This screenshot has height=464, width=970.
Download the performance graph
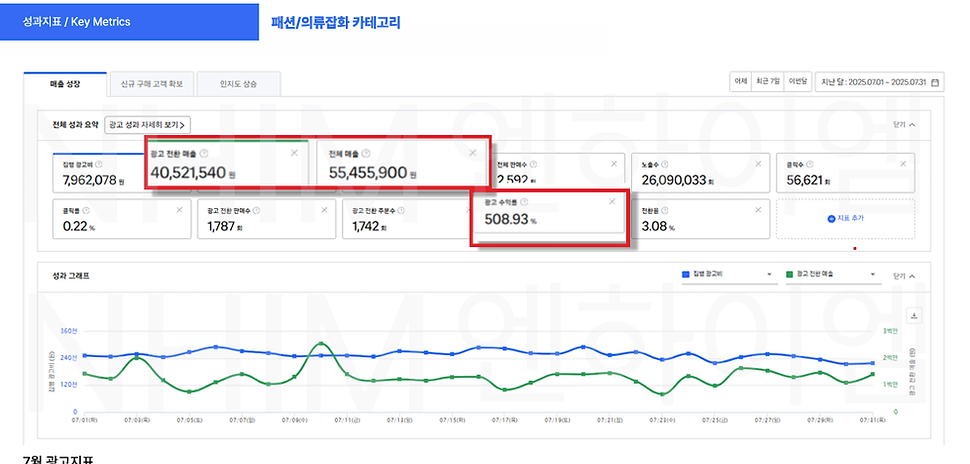(x=914, y=316)
